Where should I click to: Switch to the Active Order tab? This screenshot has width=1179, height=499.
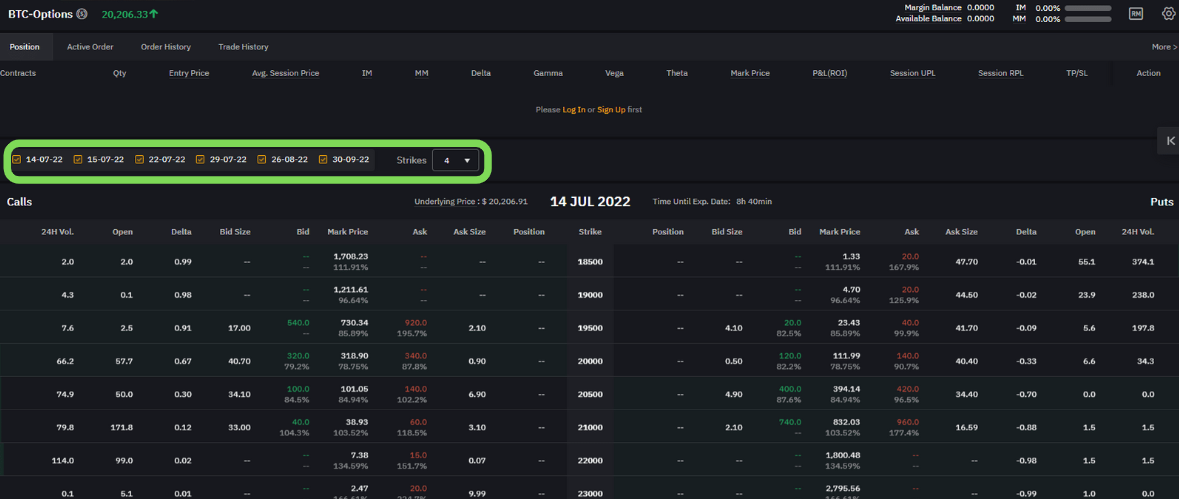(x=90, y=47)
